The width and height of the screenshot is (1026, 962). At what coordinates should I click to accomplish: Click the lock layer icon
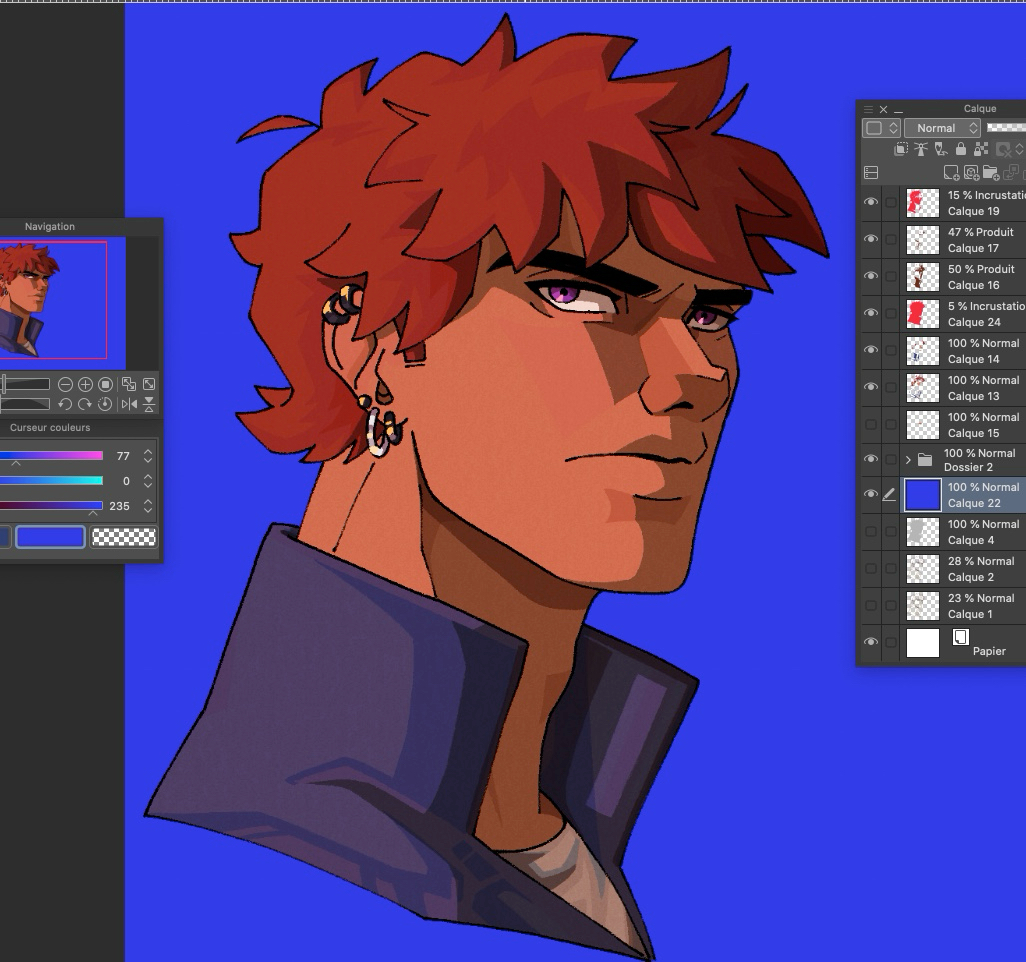tap(960, 149)
